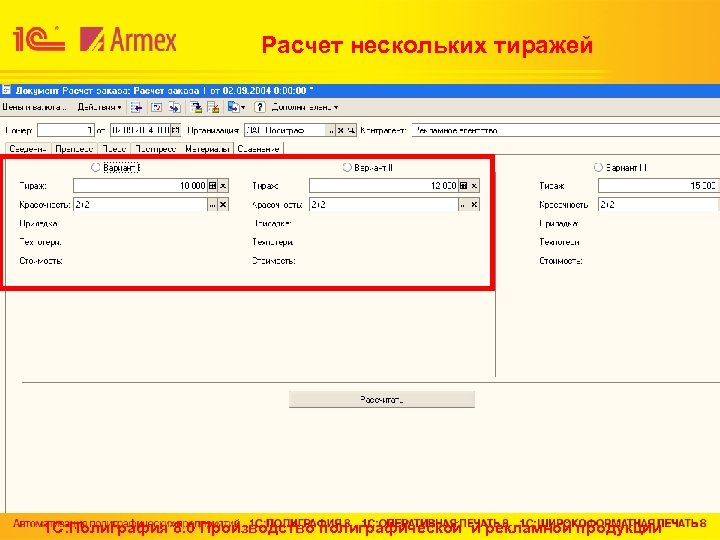Click the third toolbar icon with blue arrow
The image size is (720, 540).
(174, 107)
